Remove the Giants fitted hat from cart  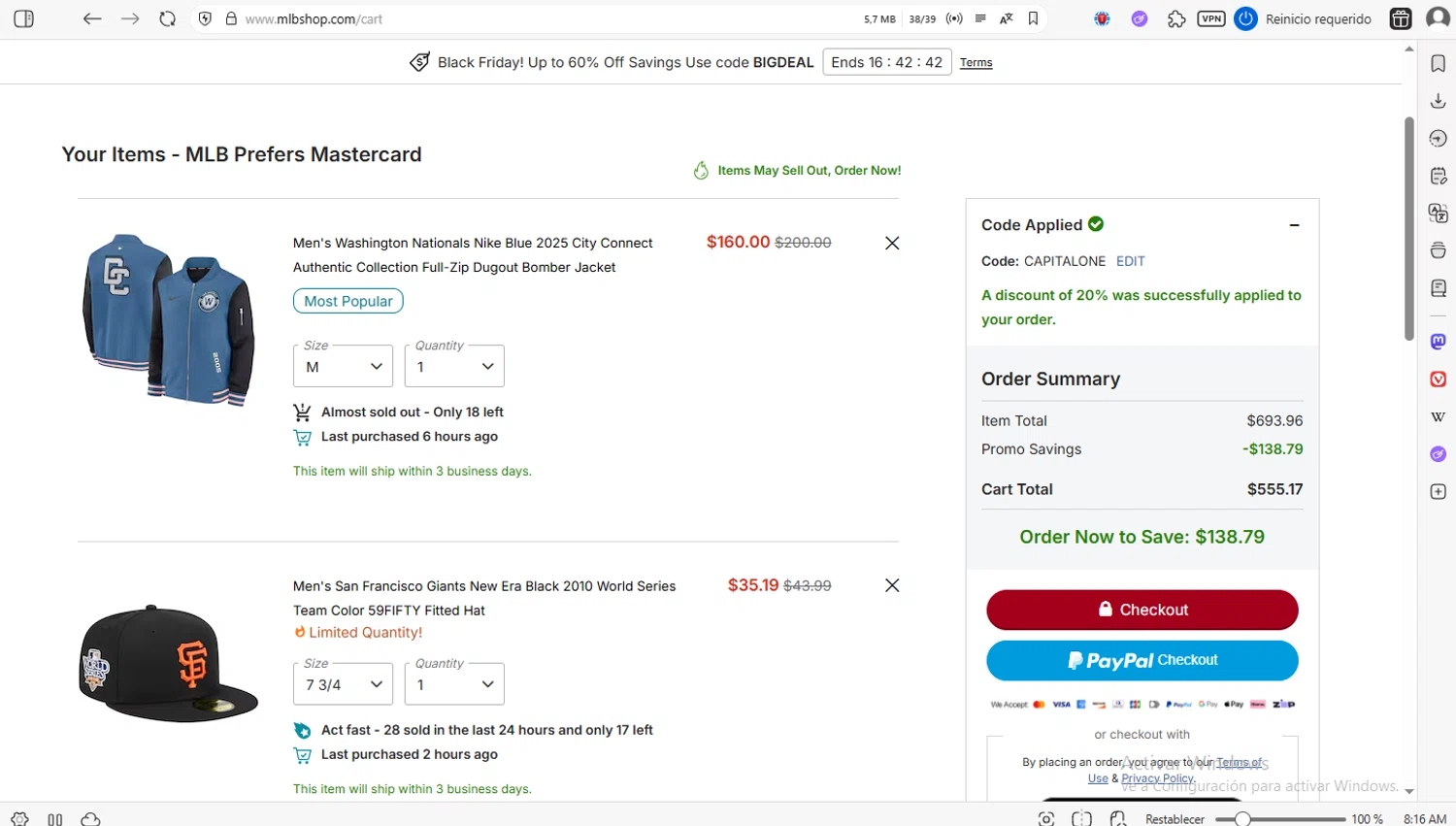click(892, 585)
